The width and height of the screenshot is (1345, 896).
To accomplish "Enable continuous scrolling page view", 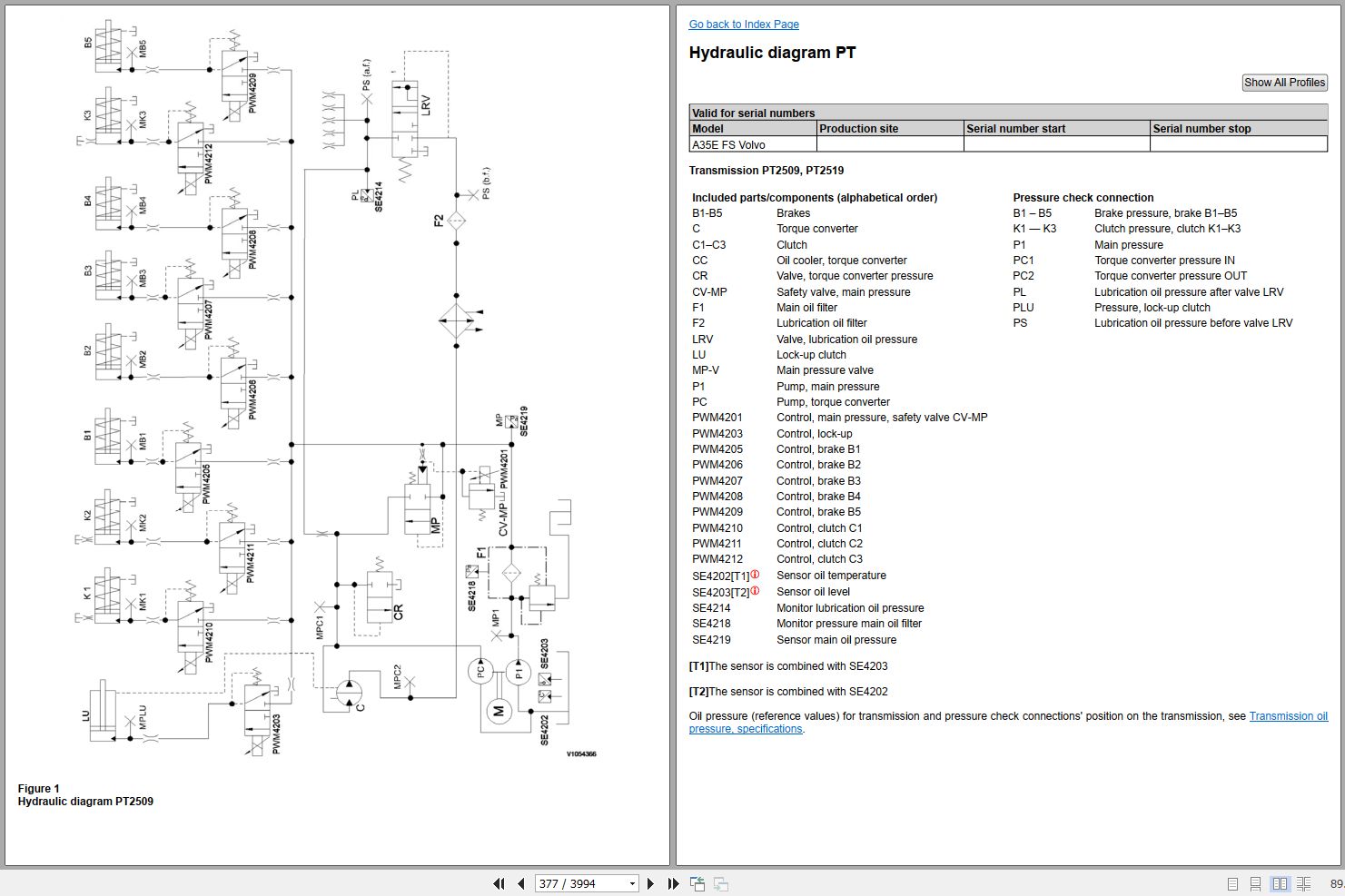I will (1255, 883).
